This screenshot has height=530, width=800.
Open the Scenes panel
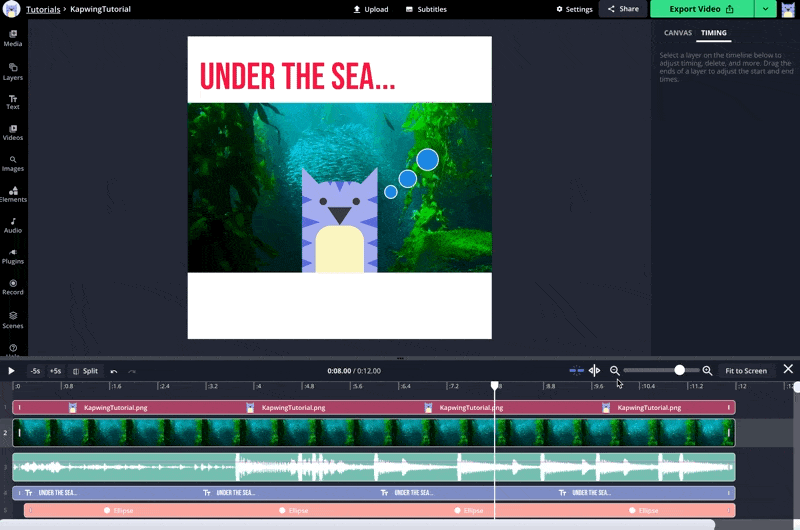tap(13, 318)
